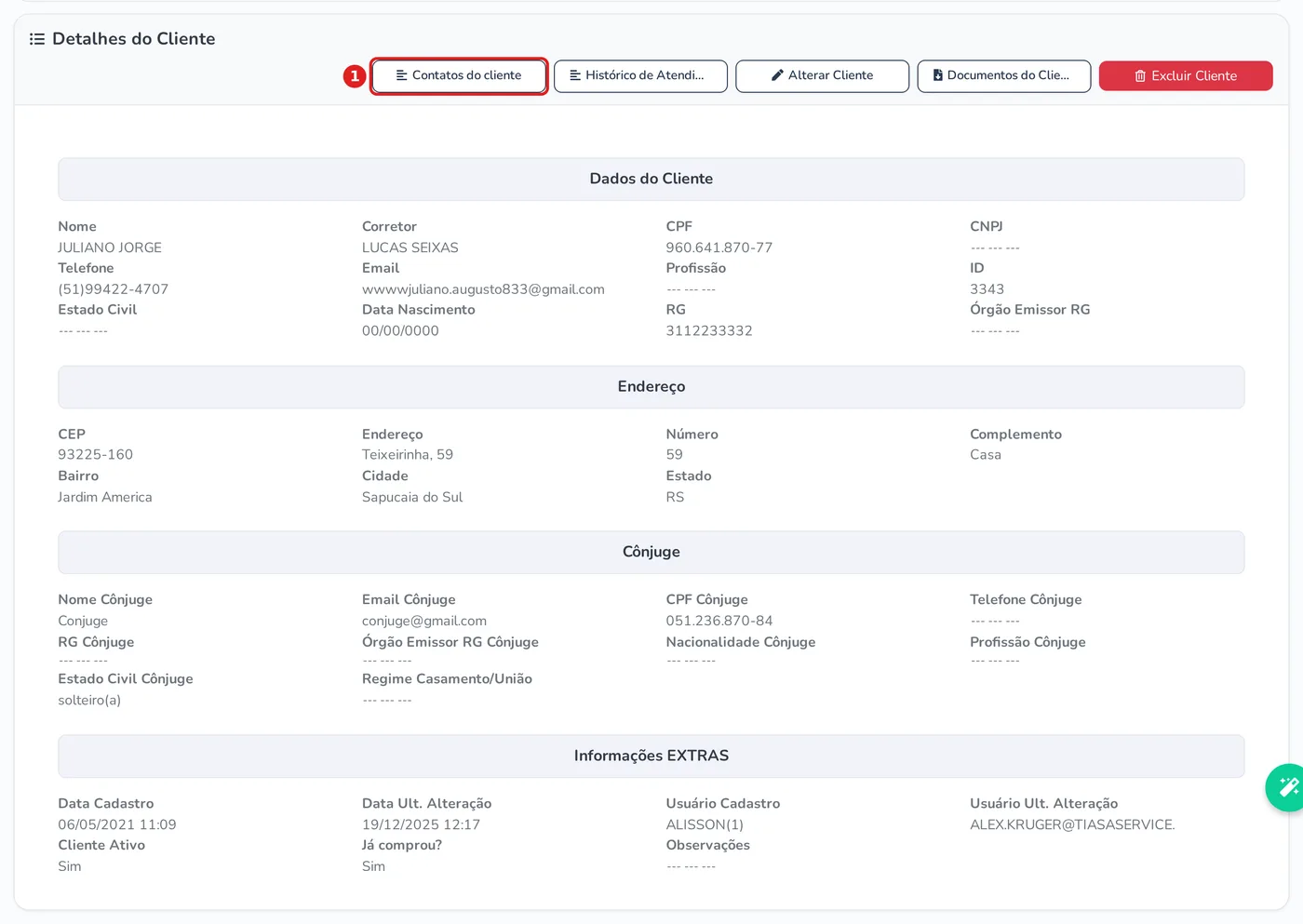The image size is (1303, 924).
Task: Click RG value 3112233332
Action: pos(709,330)
